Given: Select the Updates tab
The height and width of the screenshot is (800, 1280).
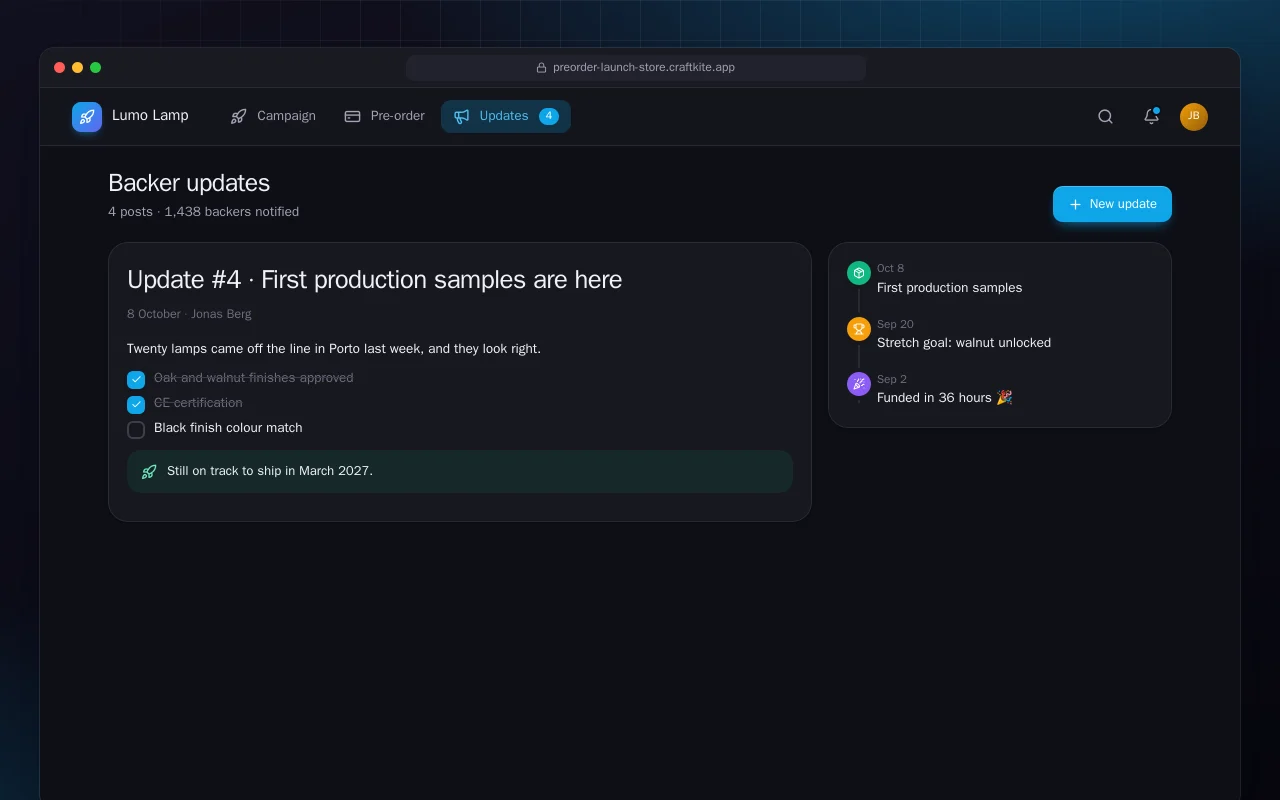Looking at the screenshot, I should (x=506, y=116).
